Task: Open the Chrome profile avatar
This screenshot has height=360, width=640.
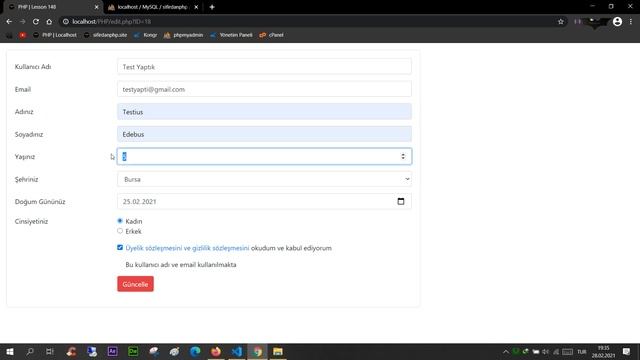Action: (x=617, y=22)
